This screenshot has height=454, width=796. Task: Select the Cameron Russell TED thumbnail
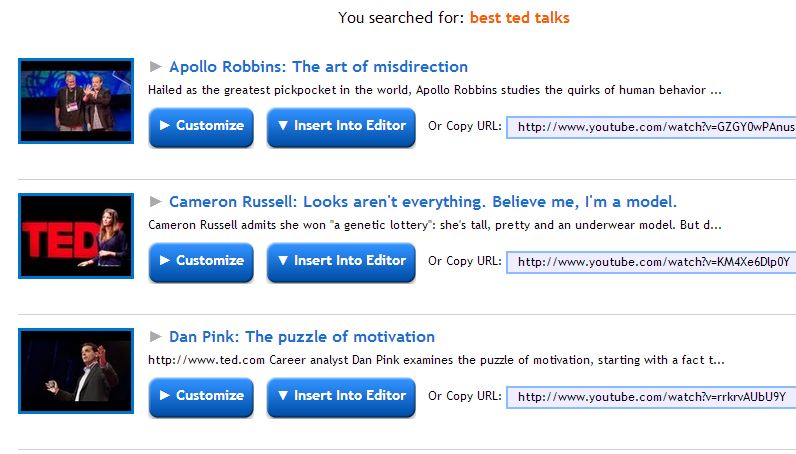[76, 236]
